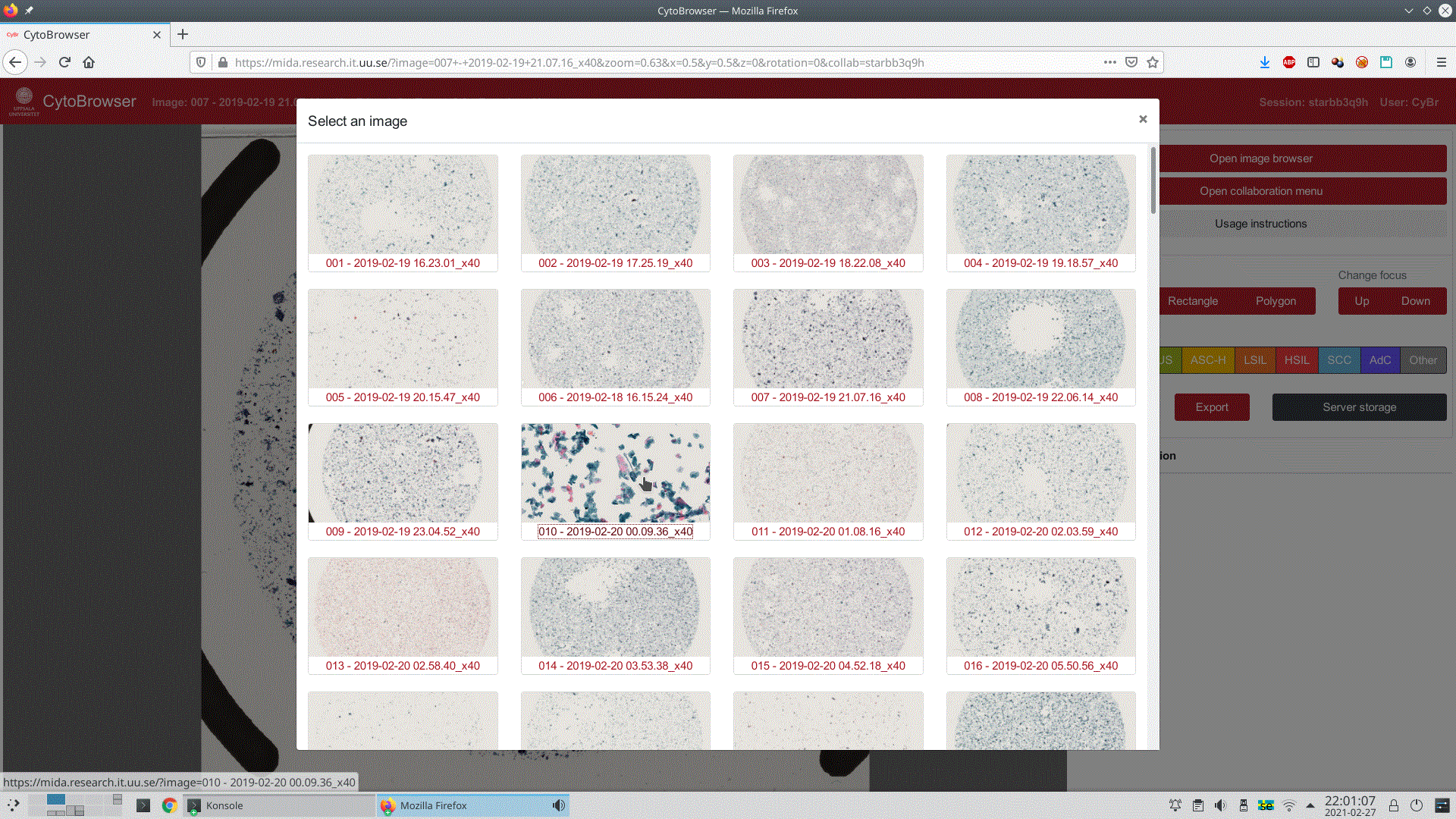The width and height of the screenshot is (1456, 819).
Task: Close the Select an image dialog
Action: (x=1143, y=119)
